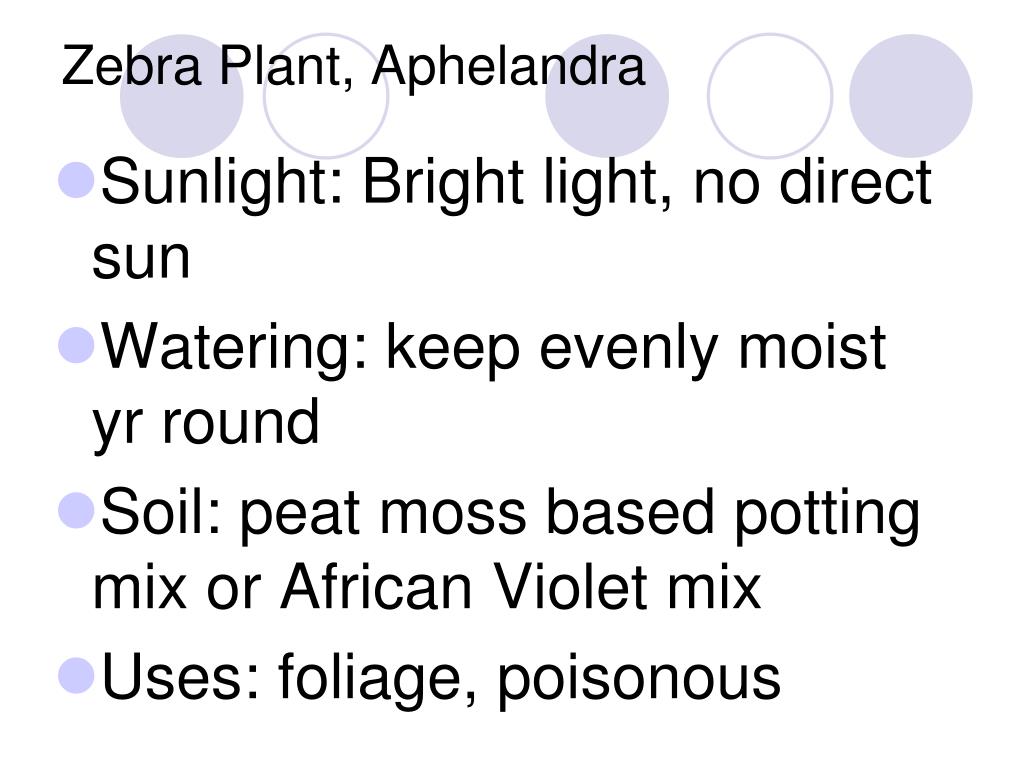Image resolution: width=1024 pixels, height=768 pixels.
Task: Click the hollow circle under 'Plant,'
Action: coord(325,96)
